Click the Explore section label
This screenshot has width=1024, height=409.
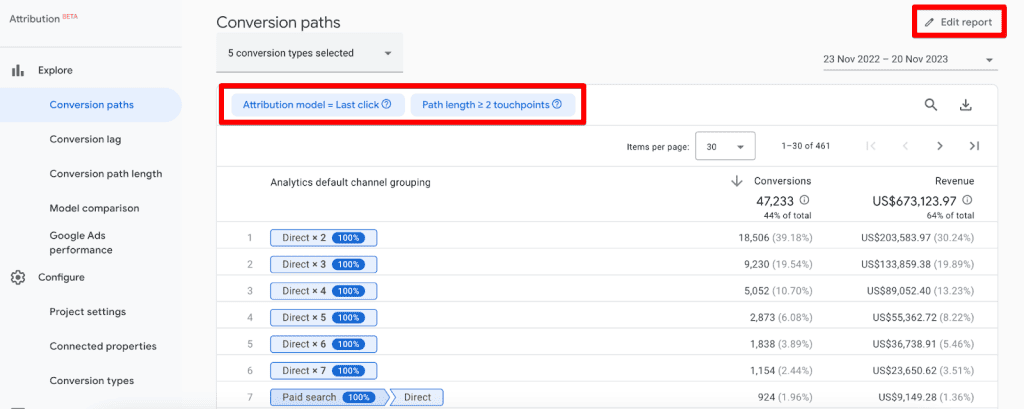coord(56,71)
